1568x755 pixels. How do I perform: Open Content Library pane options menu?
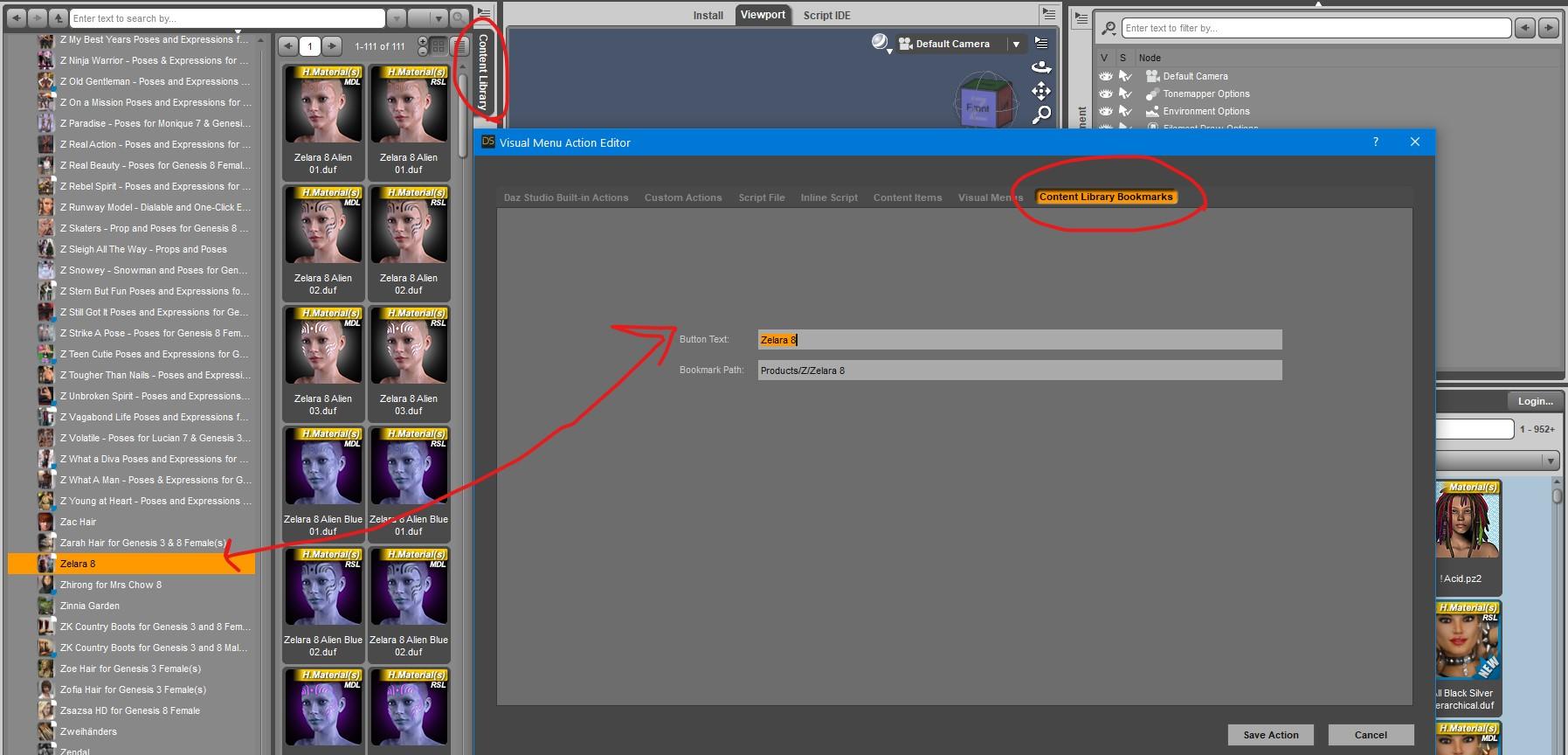[x=484, y=13]
